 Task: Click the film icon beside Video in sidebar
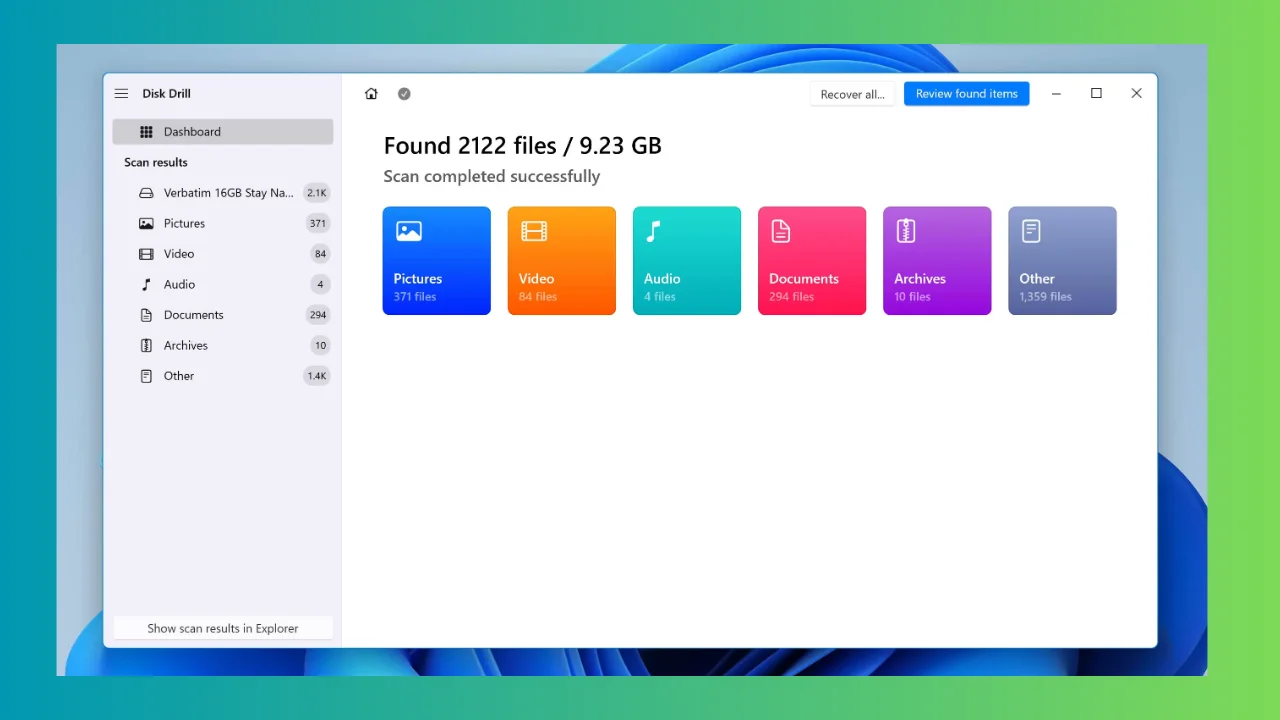pos(146,254)
